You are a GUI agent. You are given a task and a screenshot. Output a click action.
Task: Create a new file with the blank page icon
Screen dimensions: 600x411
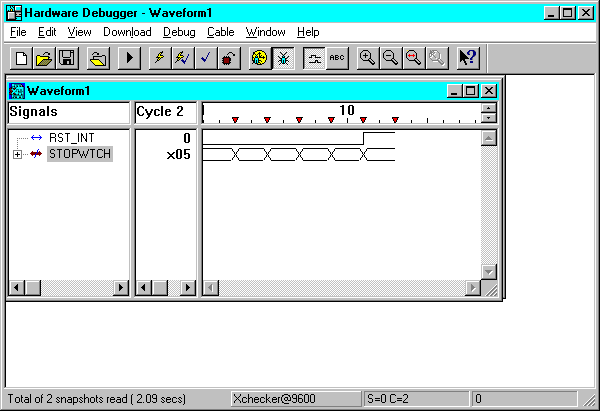pos(21,58)
